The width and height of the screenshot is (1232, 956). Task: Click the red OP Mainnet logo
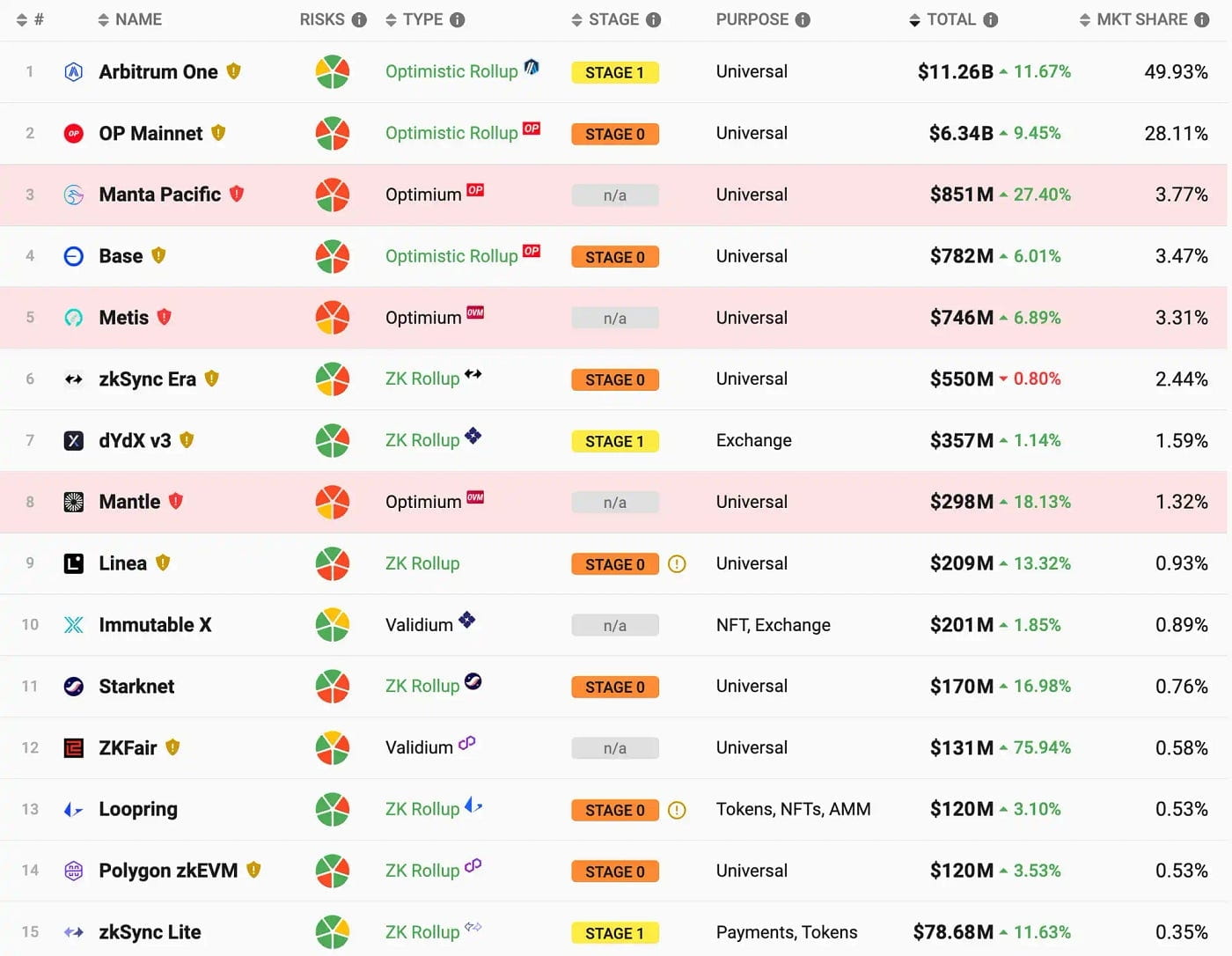point(74,134)
